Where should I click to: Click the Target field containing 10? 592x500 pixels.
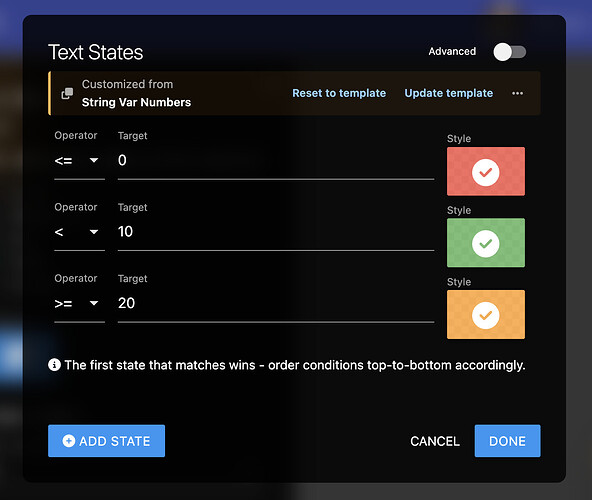tap(276, 232)
